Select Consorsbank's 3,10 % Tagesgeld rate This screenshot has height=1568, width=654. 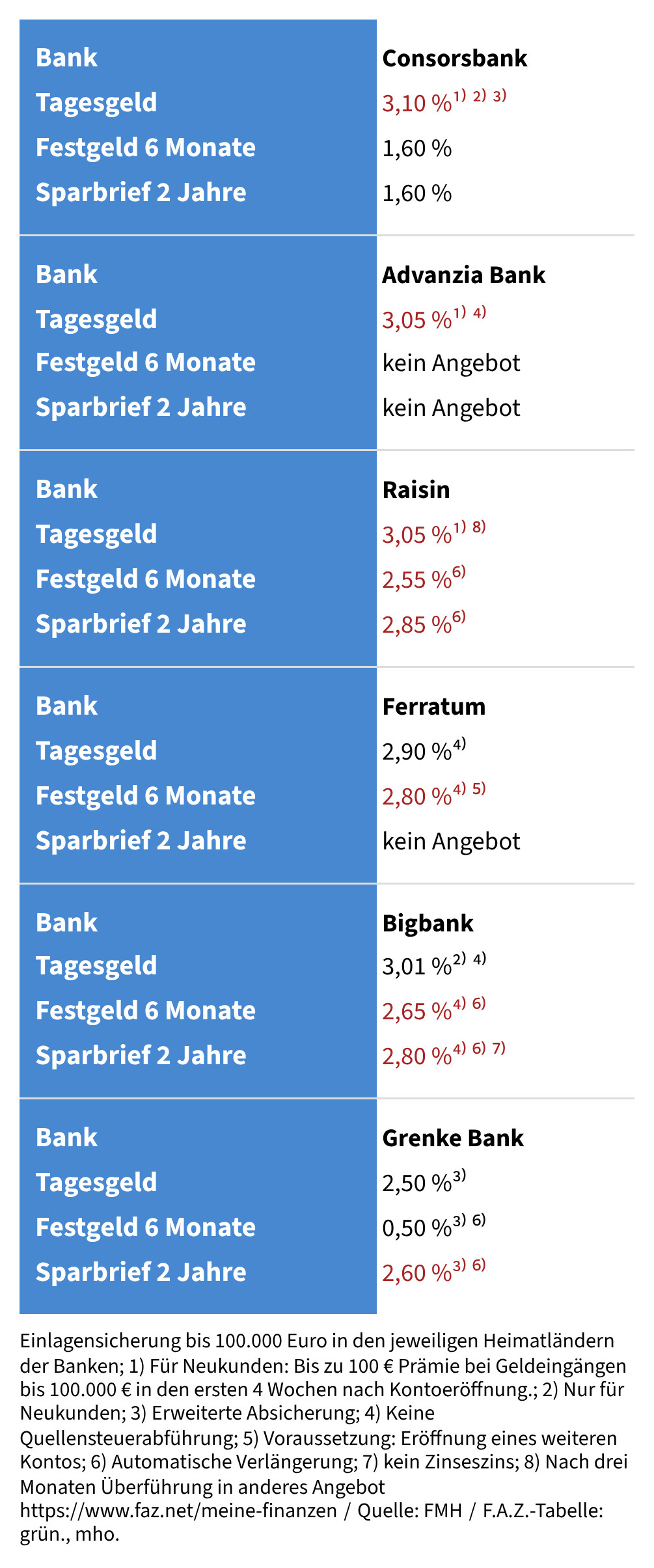[417, 103]
